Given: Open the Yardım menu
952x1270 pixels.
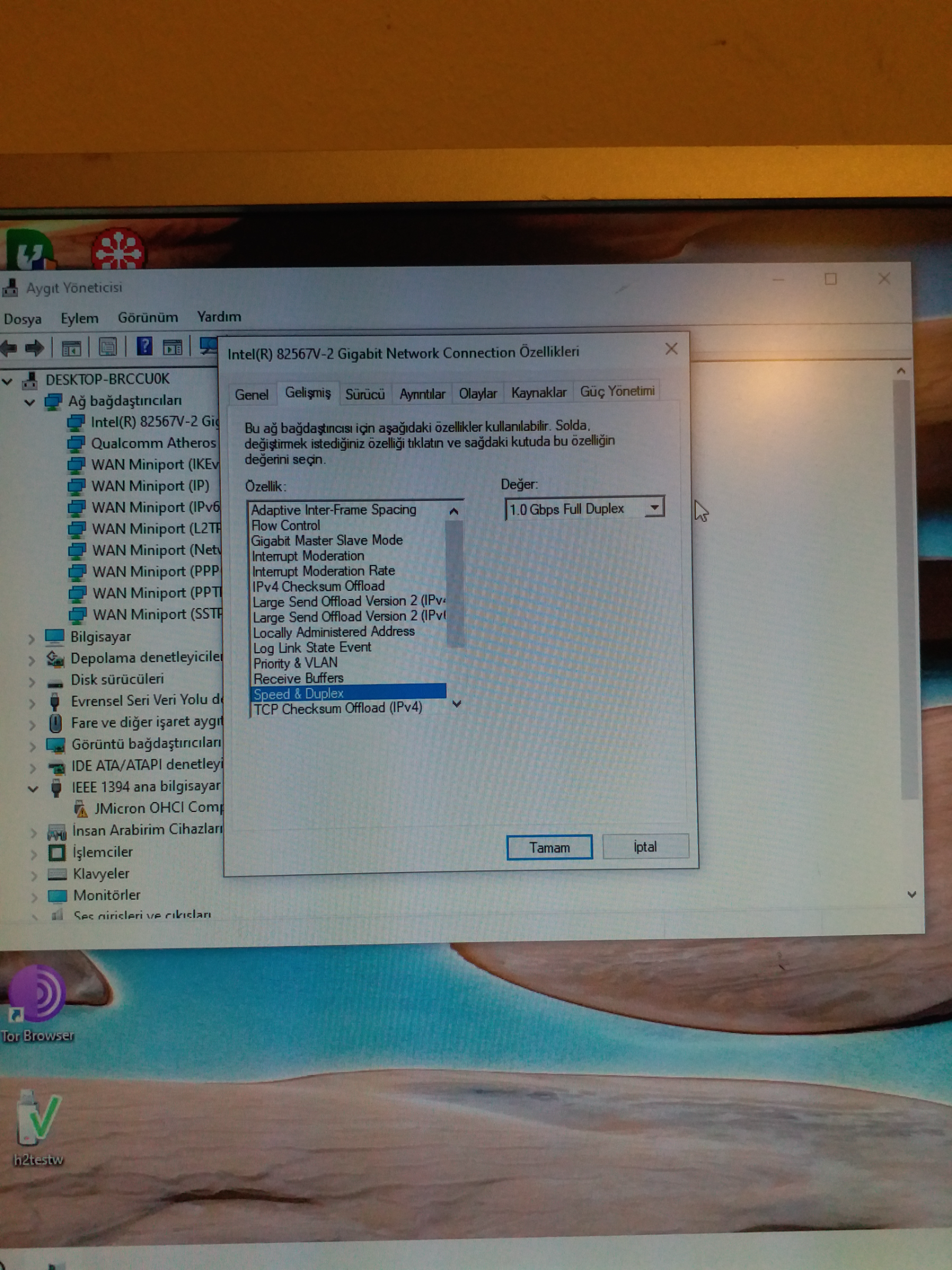Looking at the screenshot, I should coord(219,317).
